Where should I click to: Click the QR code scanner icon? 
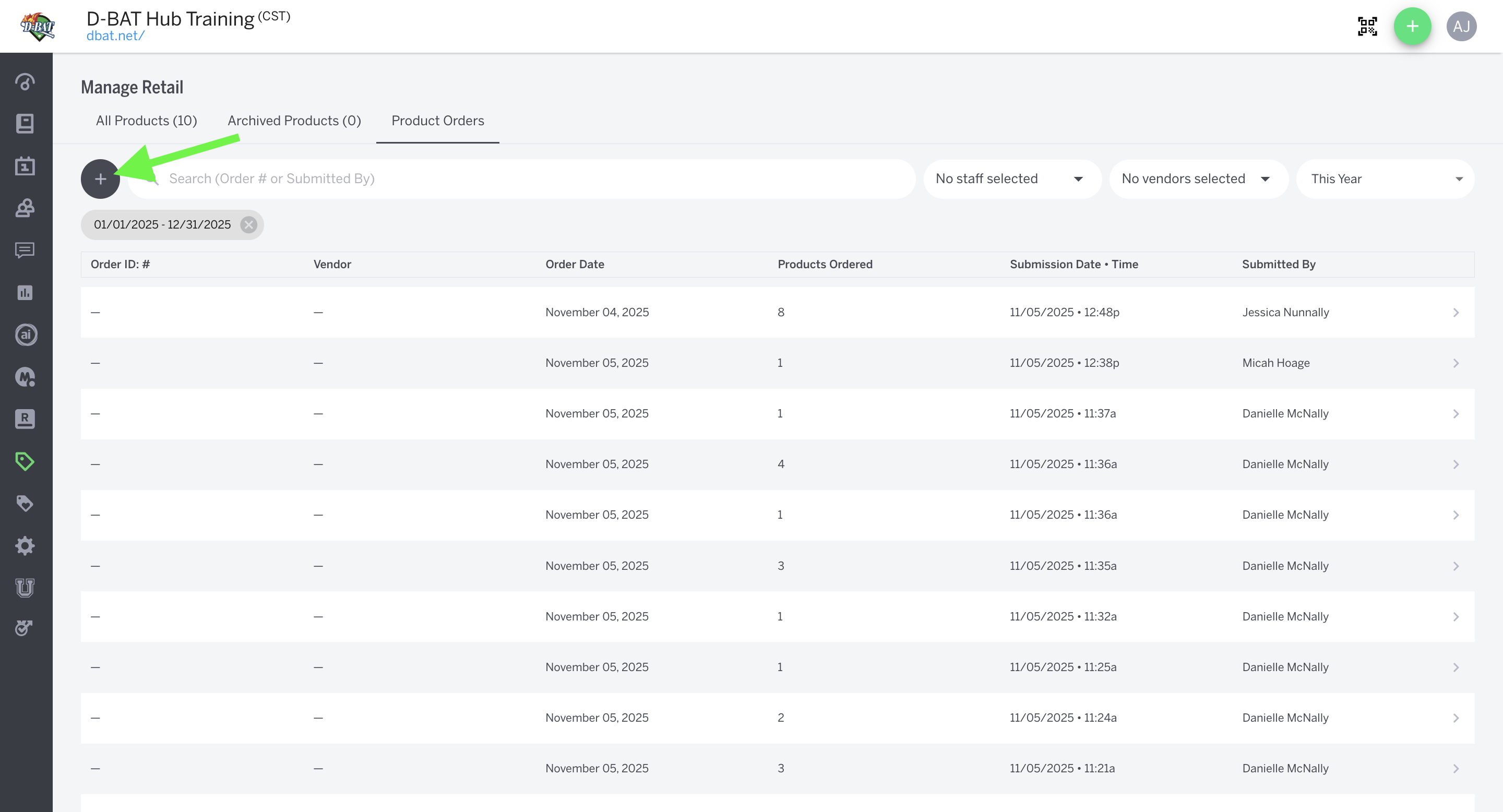tap(1367, 26)
